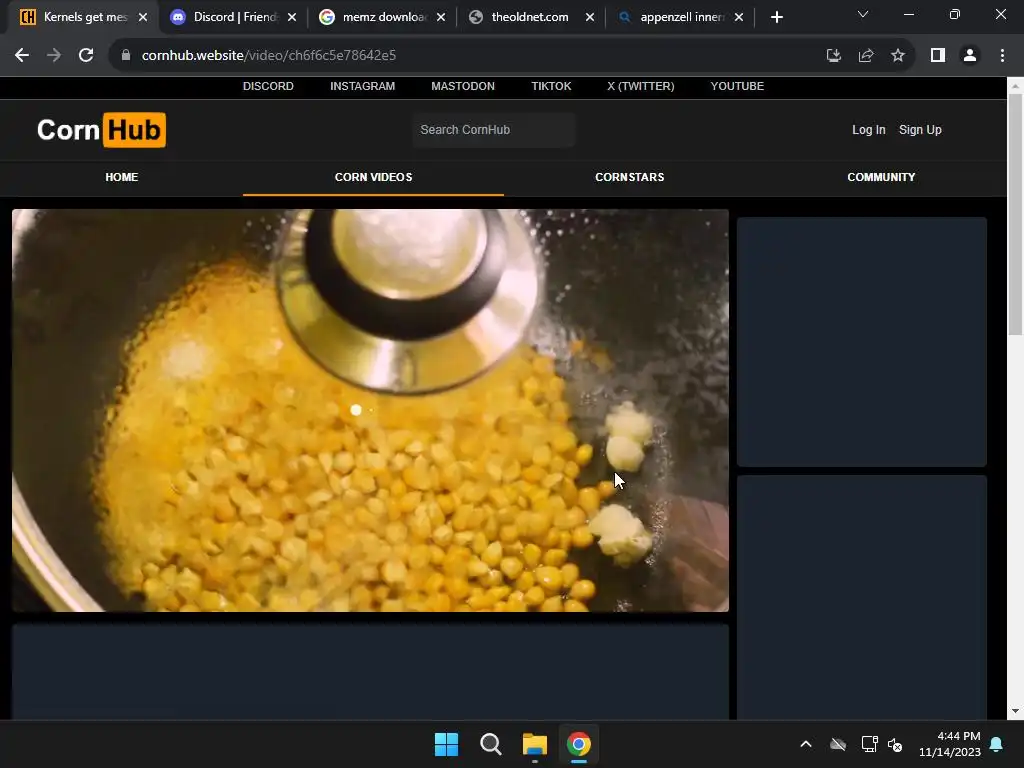Close the Kernels get mes tab
The image size is (1024, 768).
click(x=143, y=17)
